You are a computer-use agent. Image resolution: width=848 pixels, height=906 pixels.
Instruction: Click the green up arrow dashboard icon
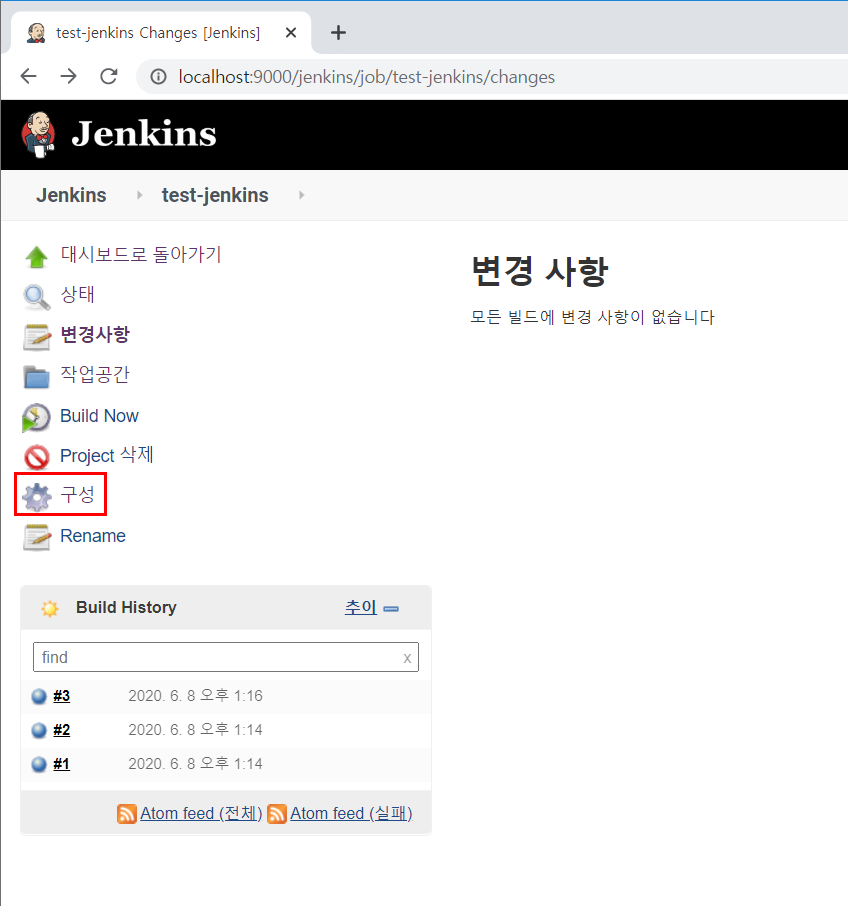pos(36,257)
